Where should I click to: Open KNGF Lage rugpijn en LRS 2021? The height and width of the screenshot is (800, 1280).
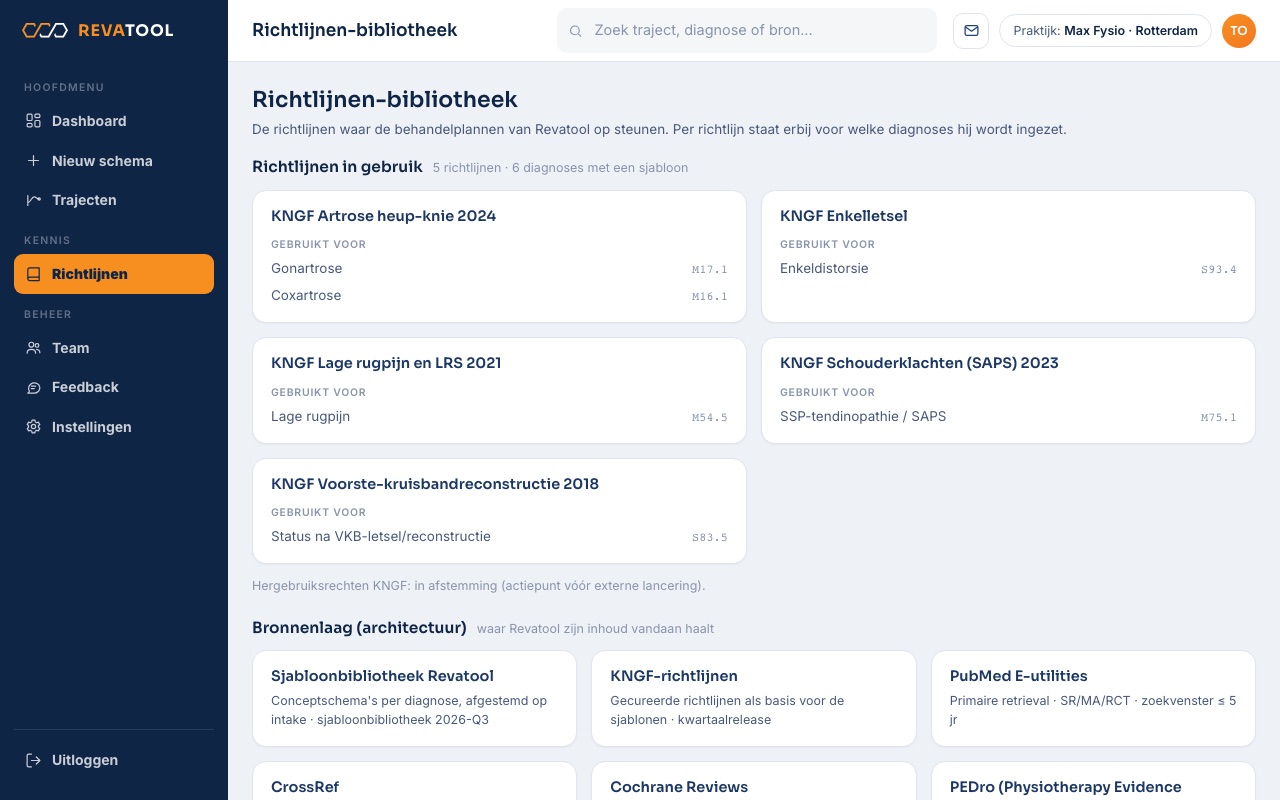[499, 391]
